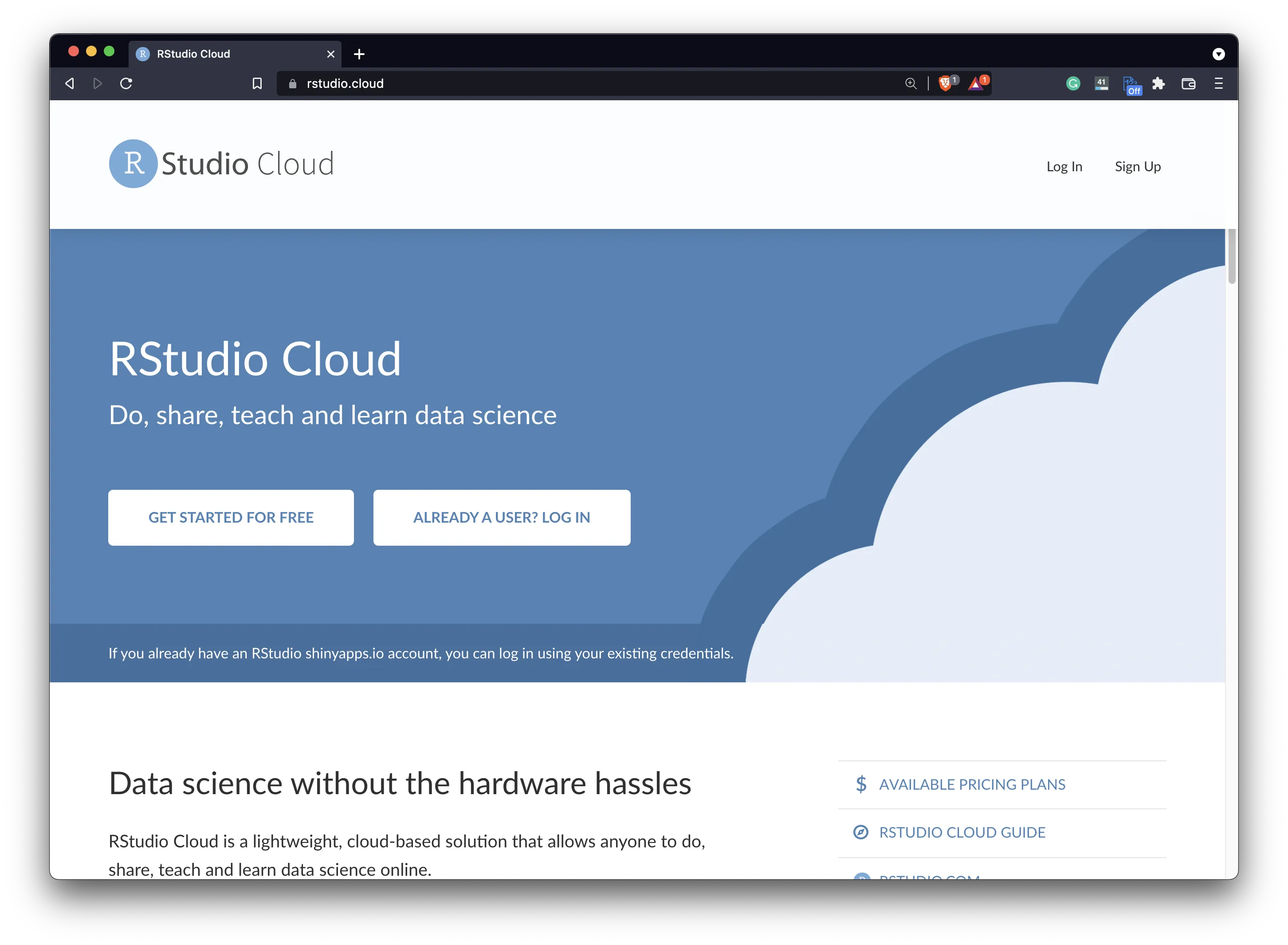Open a new tab with plus button
The width and height of the screenshot is (1288, 945).
[359, 54]
